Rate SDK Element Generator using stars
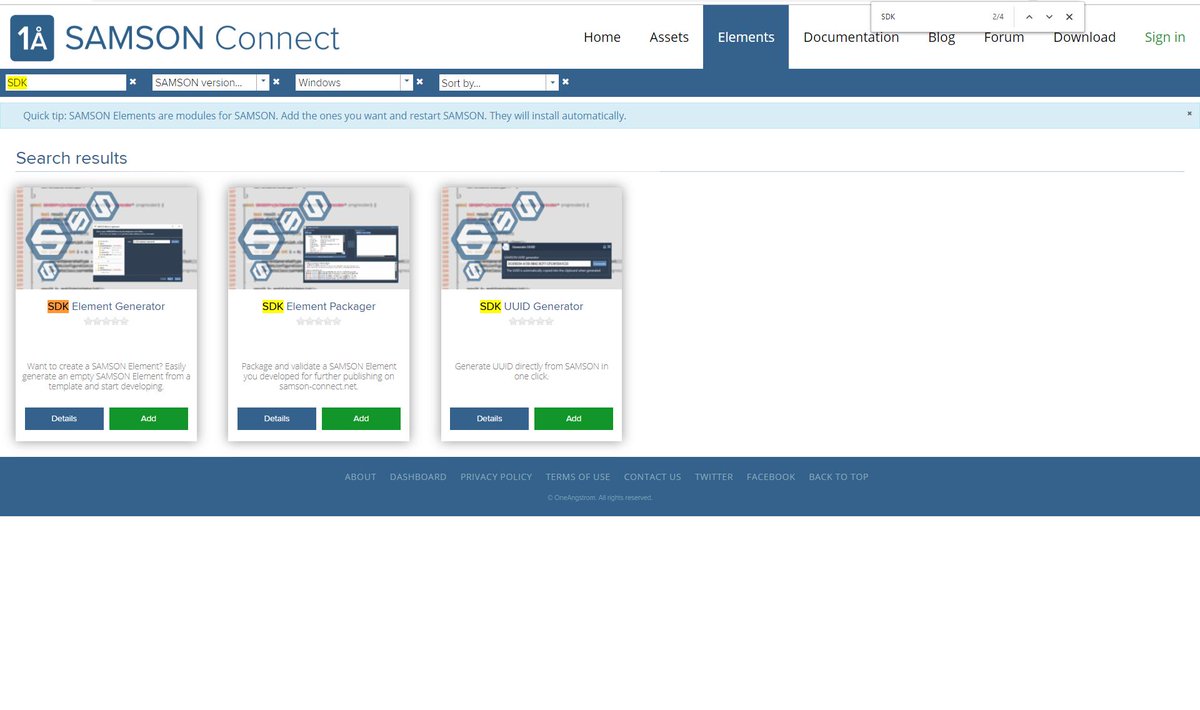The width and height of the screenshot is (1200, 710). click(x=106, y=322)
